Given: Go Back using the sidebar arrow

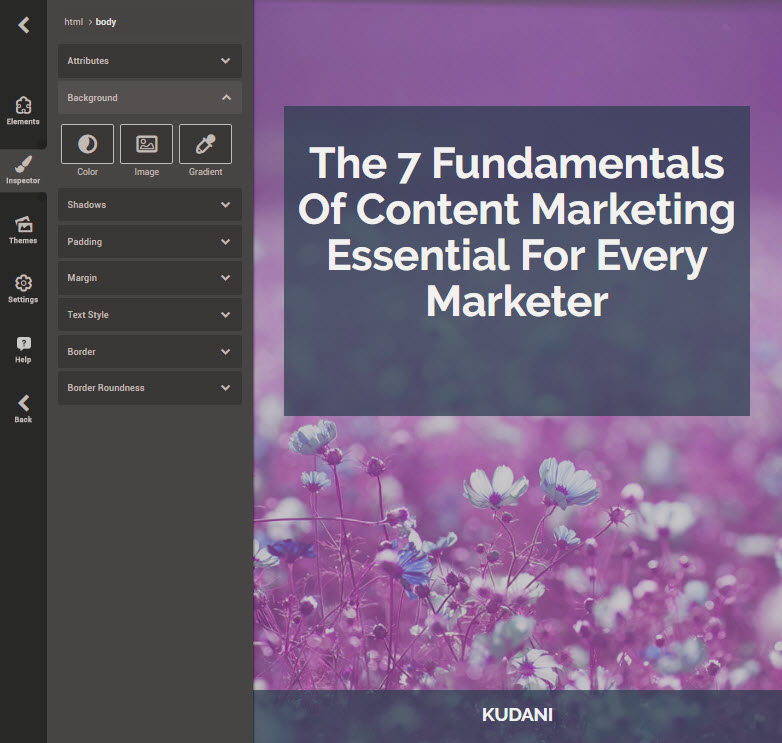Looking at the screenshot, I should [23, 409].
